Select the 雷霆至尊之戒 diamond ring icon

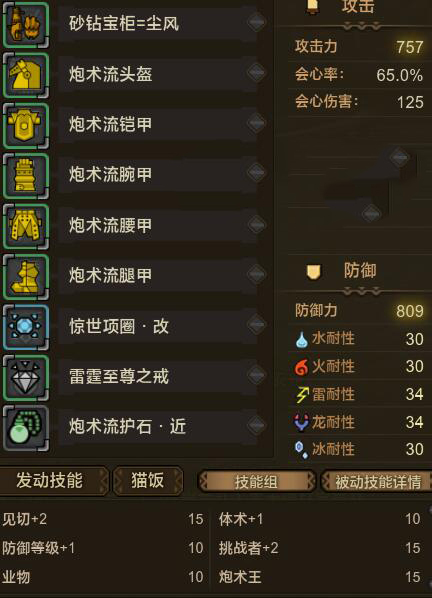(26, 378)
